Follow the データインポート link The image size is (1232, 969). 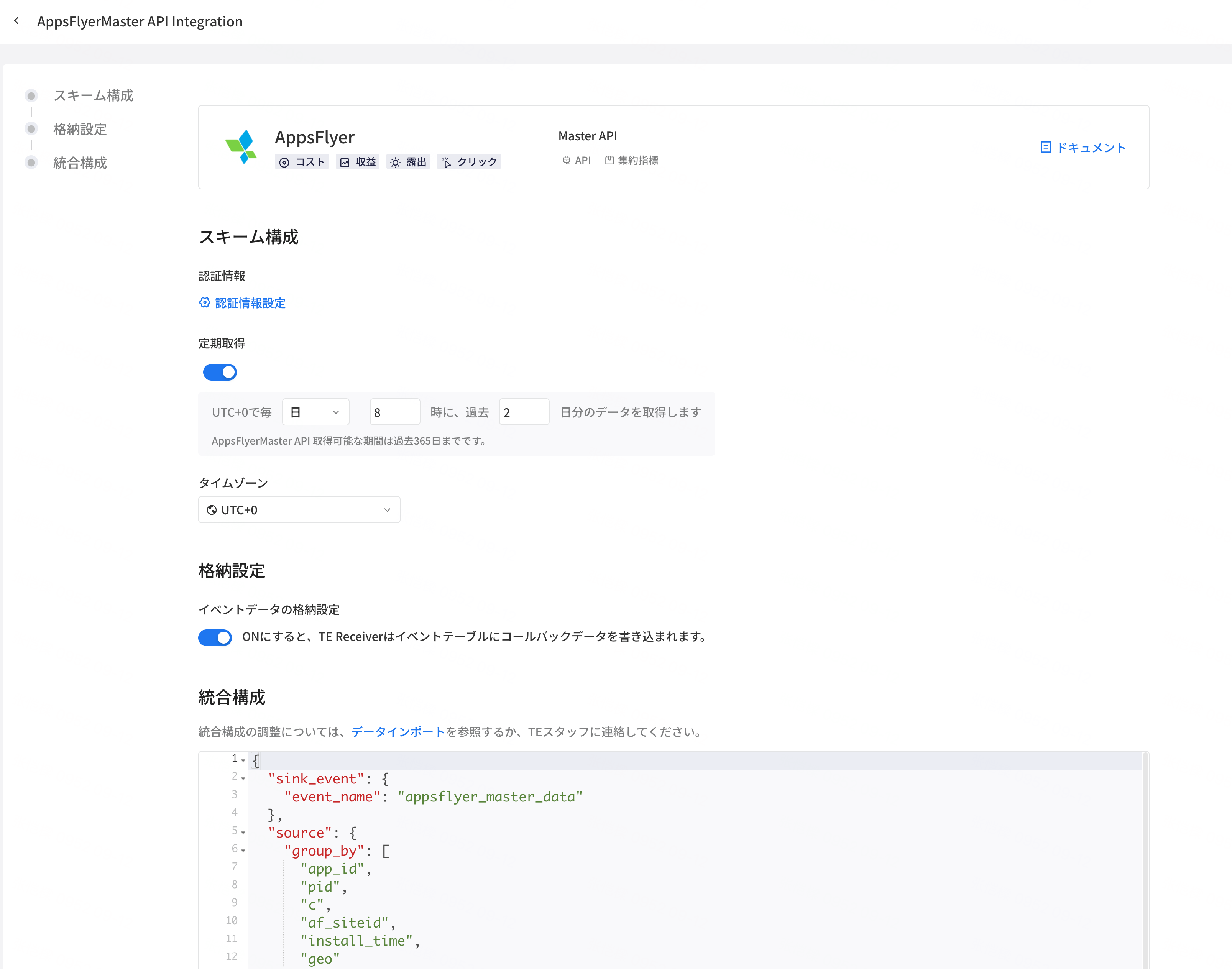coord(398,732)
